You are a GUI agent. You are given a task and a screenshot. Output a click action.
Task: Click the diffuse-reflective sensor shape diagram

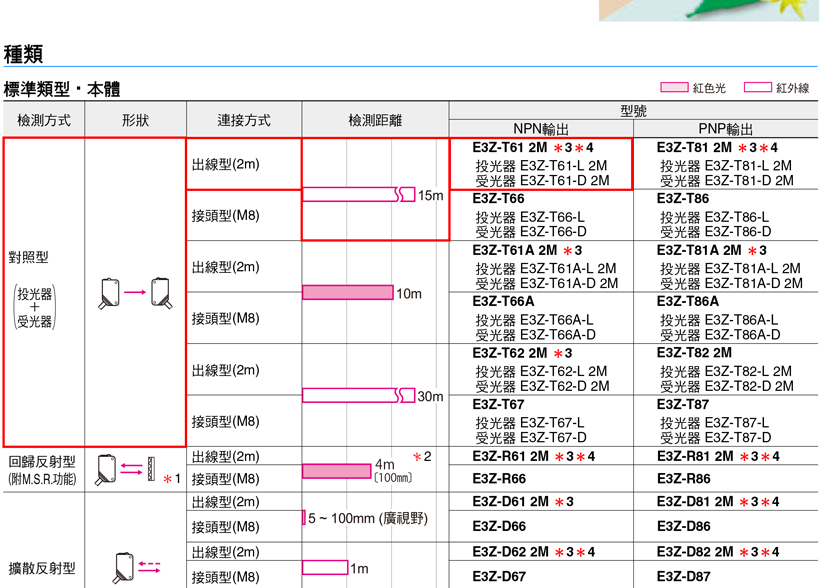(x=137, y=568)
